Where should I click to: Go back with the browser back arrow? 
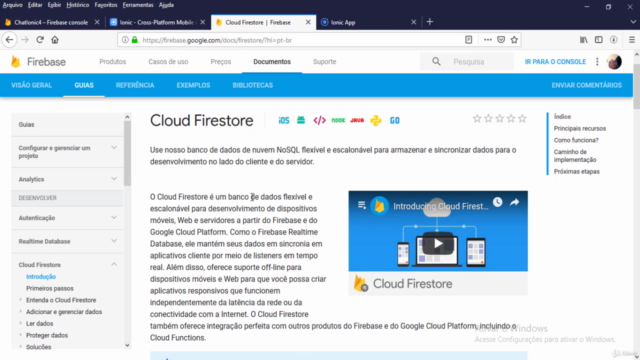(9, 40)
